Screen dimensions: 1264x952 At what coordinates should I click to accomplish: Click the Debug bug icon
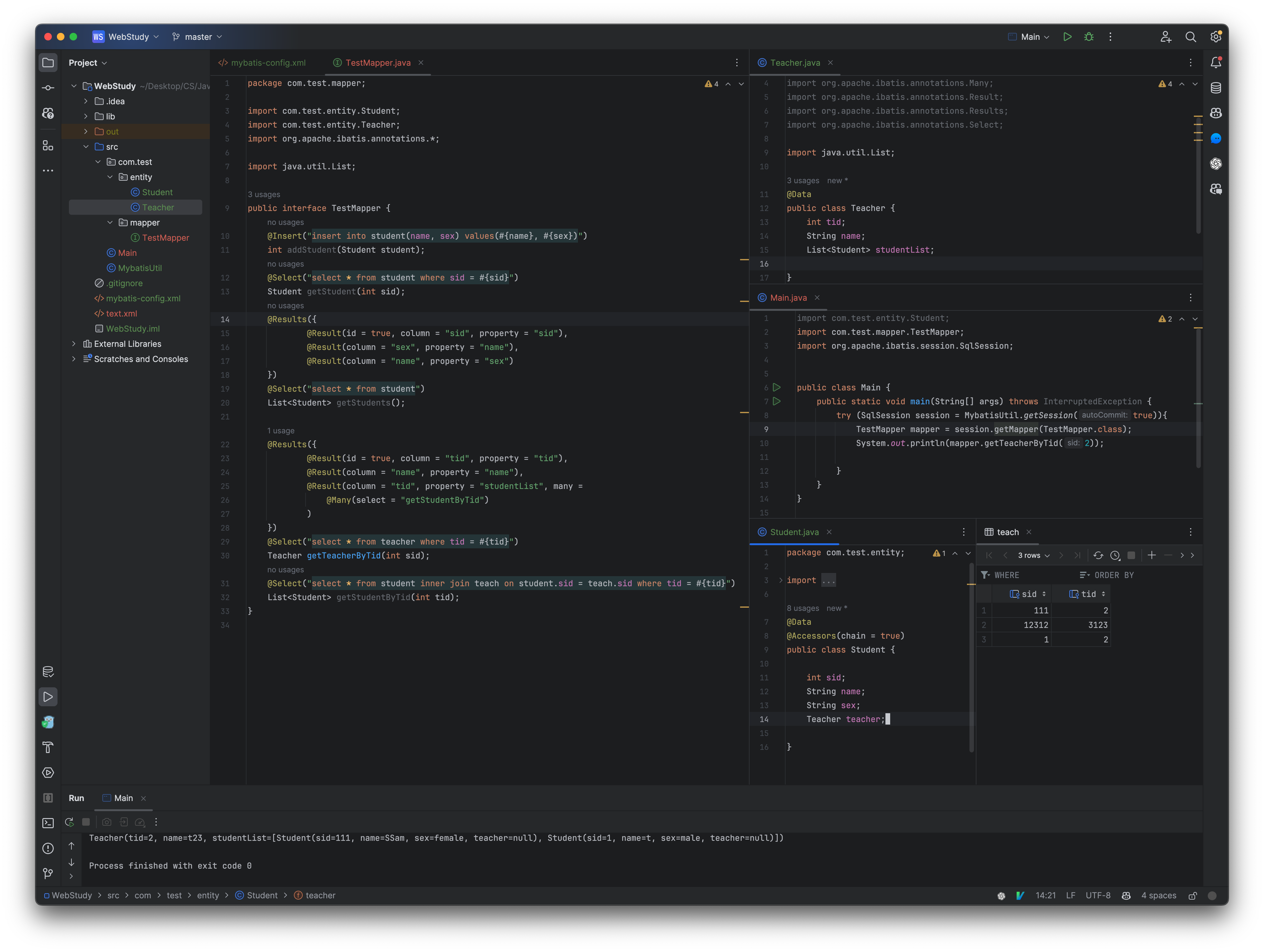click(x=1089, y=37)
